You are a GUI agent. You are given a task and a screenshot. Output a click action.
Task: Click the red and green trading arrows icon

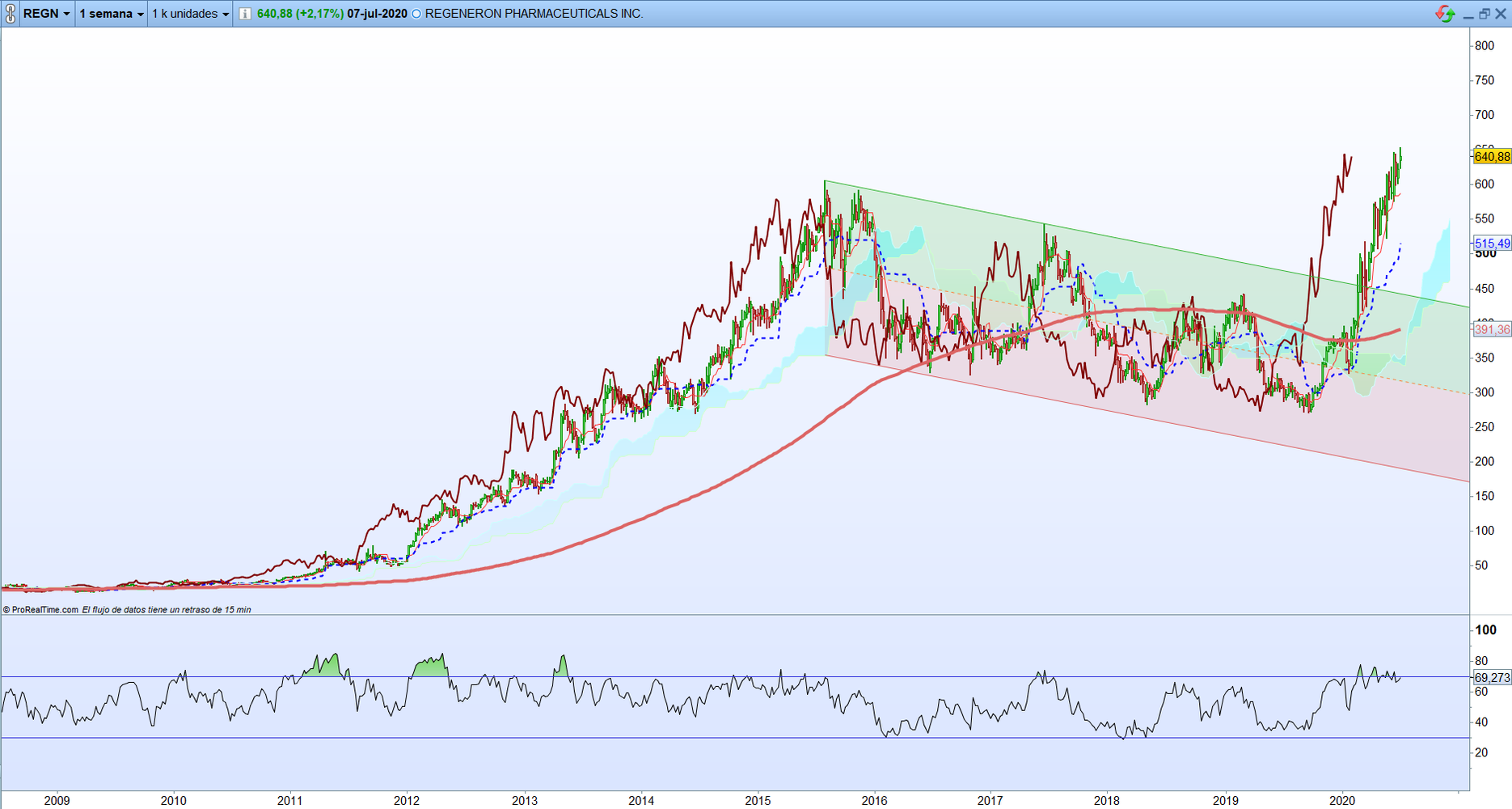[1445, 14]
